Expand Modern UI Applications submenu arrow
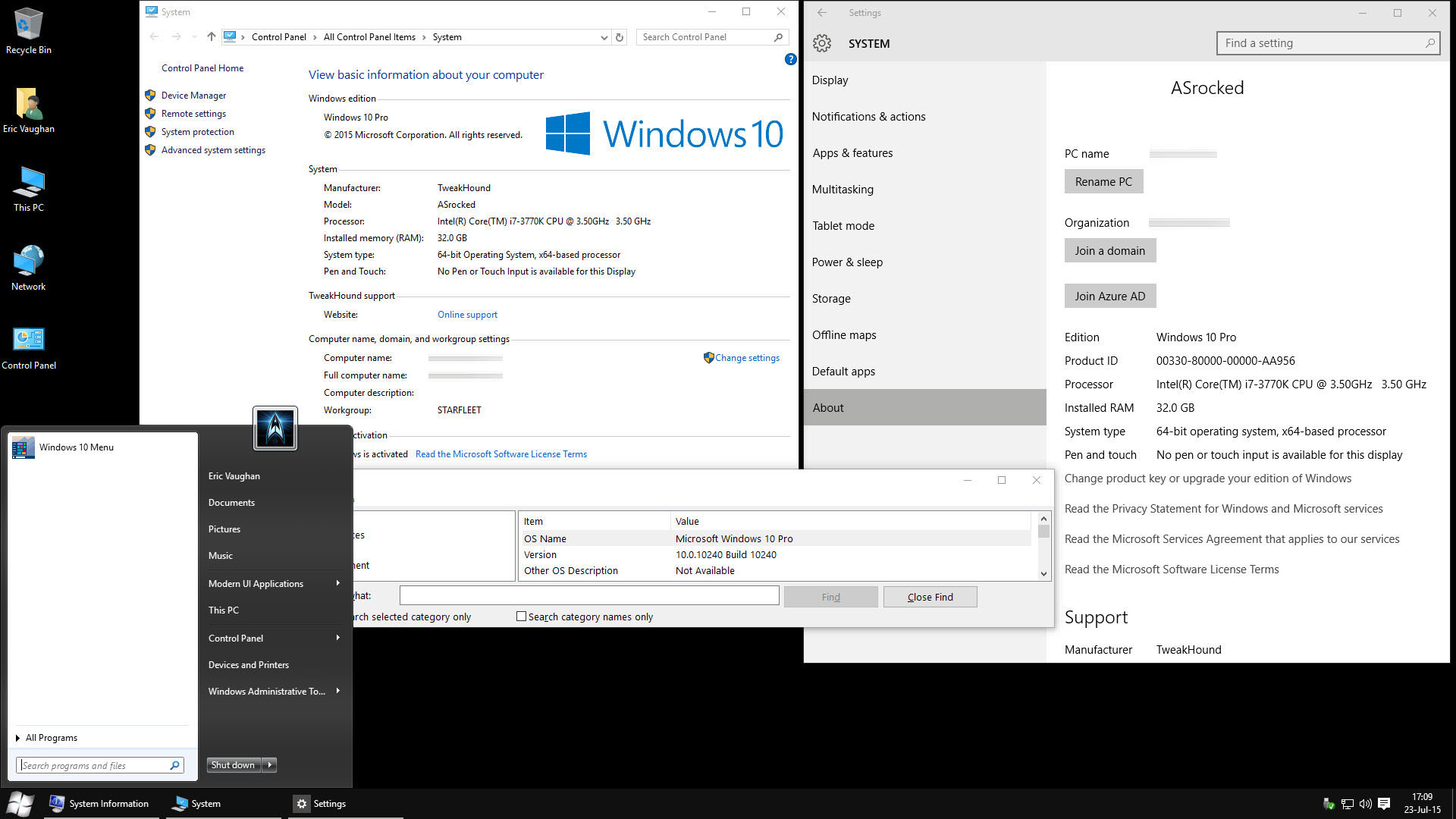 click(x=337, y=583)
